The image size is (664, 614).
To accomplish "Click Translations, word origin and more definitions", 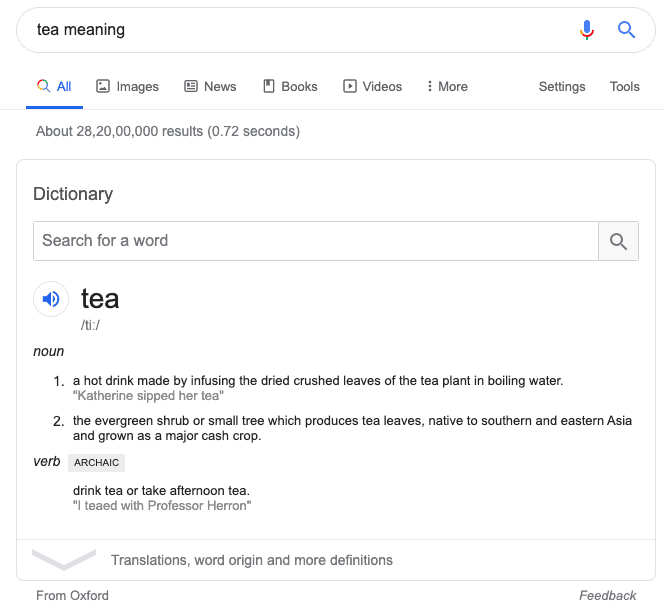I will [x=252, y=560].
